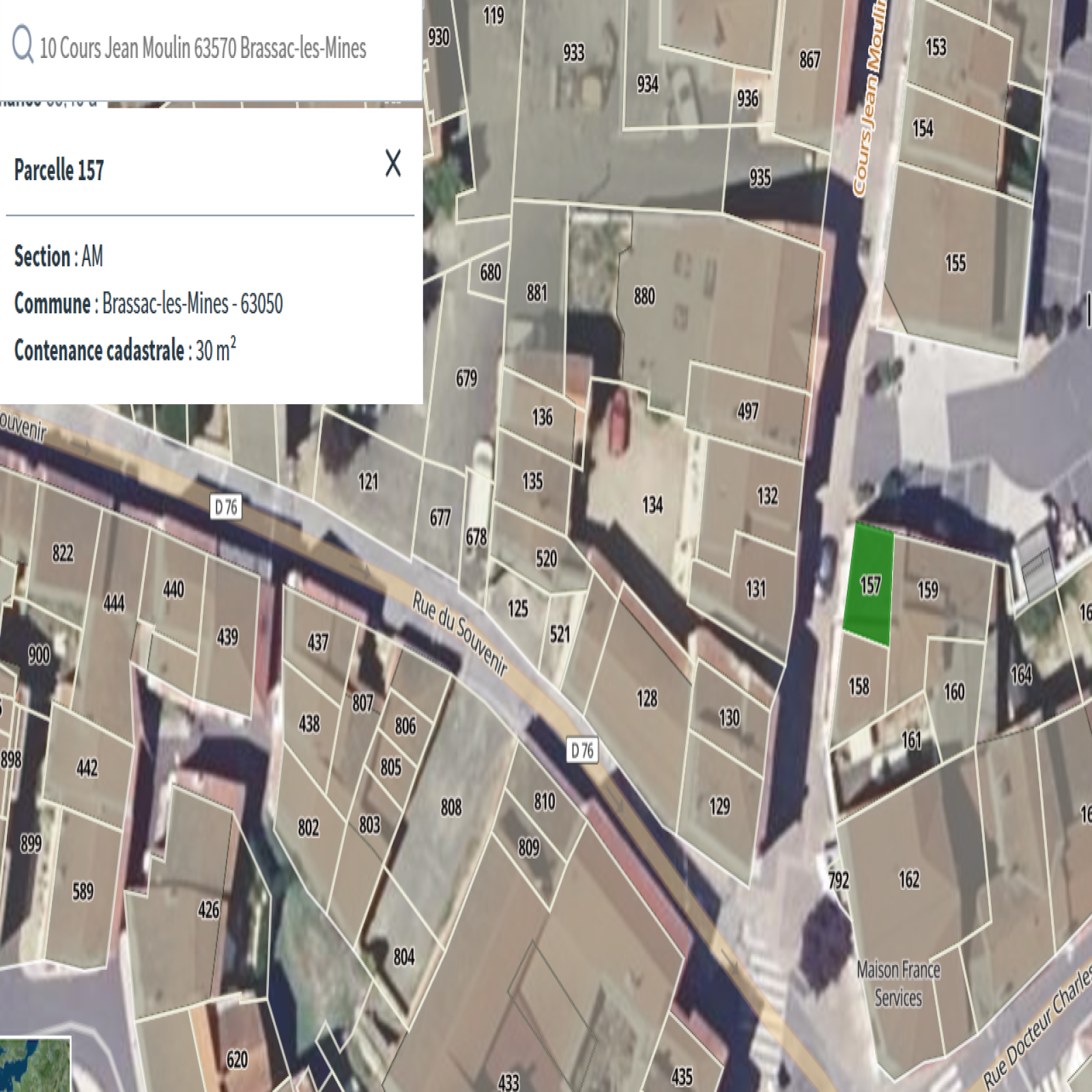Pick parcel 155 on the cadastral map
1092x1092 pixels.
[955, 263]
